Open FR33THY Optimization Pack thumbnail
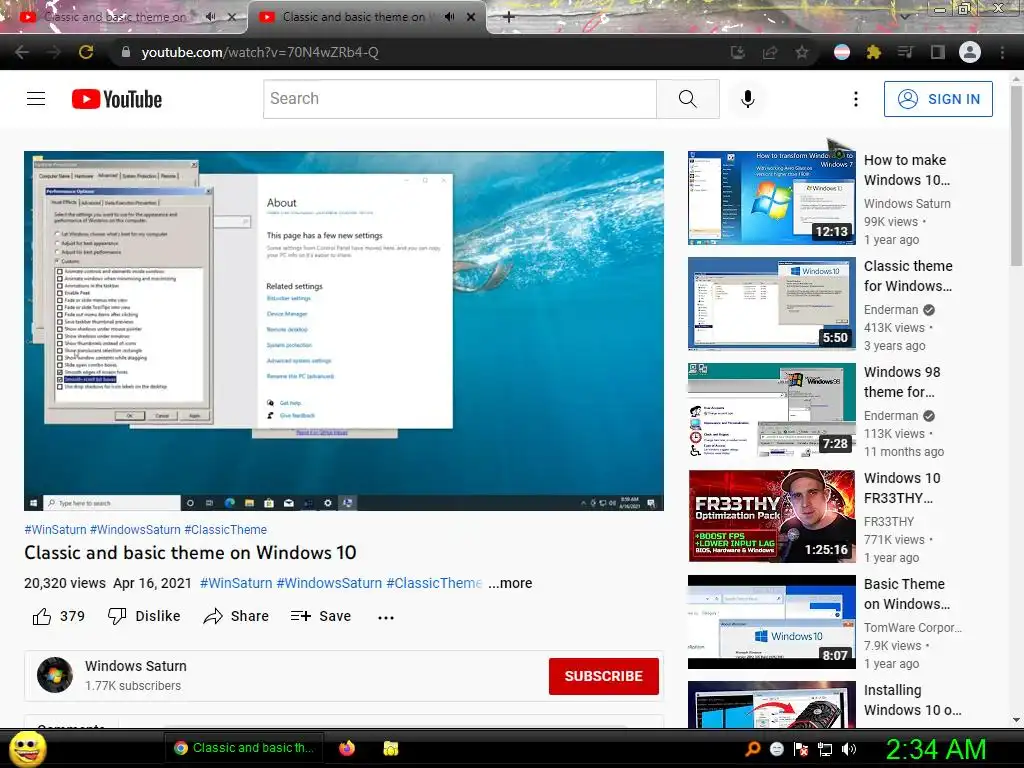This screenshot has height=768, width=1024. (x=771, y=516)
